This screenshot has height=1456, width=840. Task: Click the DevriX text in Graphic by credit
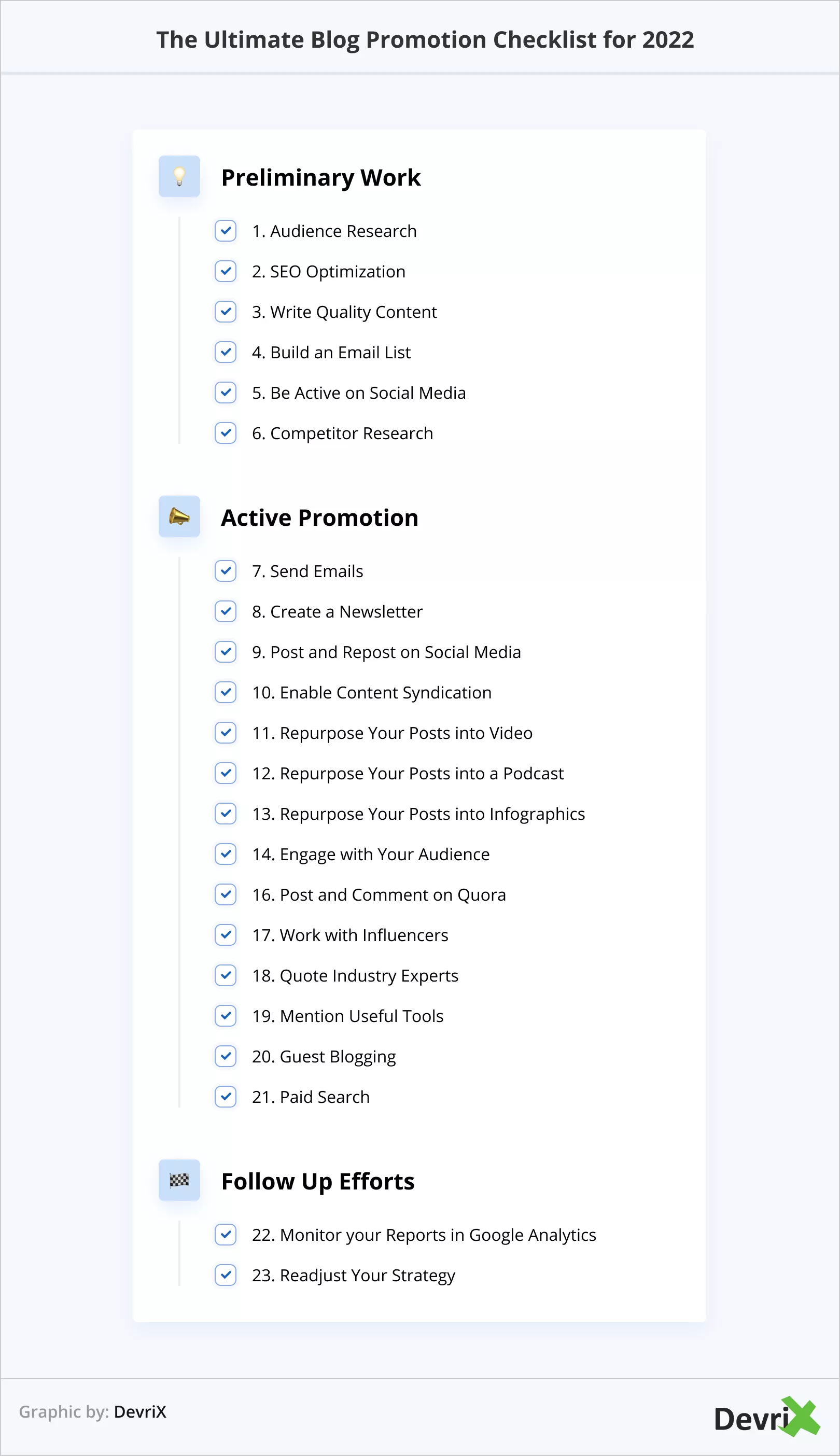[140, 1411]
